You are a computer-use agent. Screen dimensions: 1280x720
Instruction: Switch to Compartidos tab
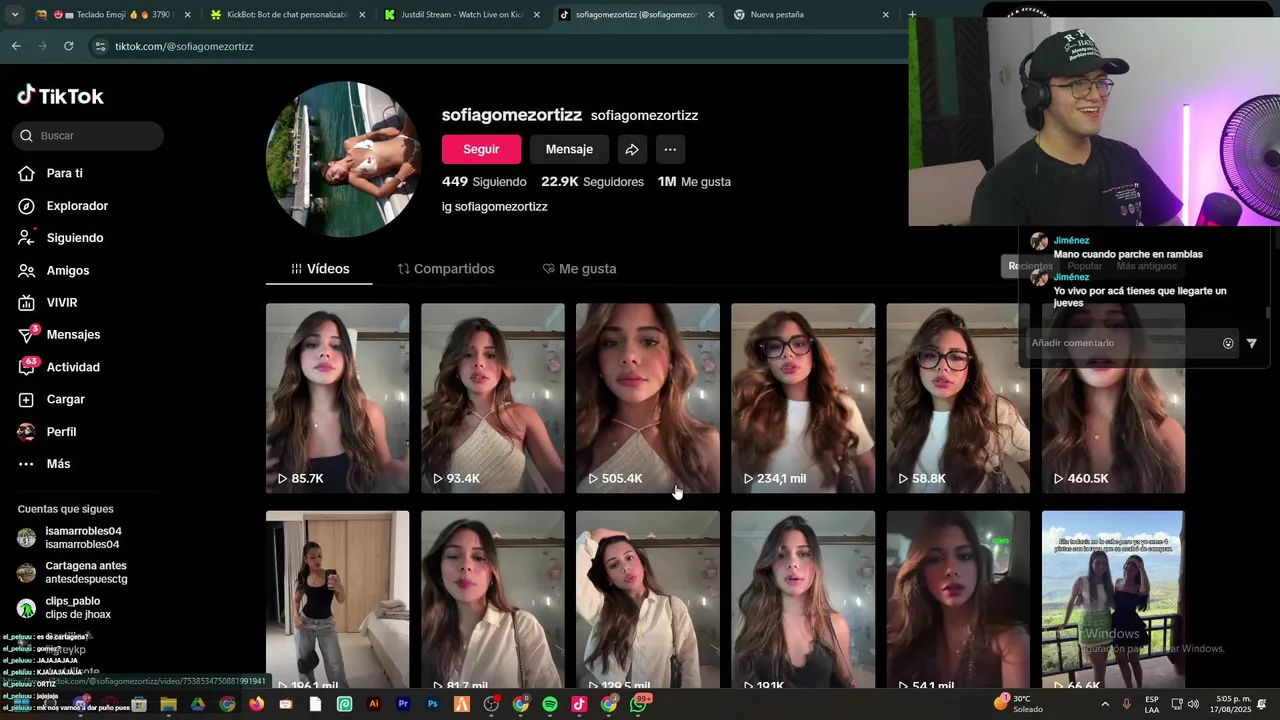point(446,269)
